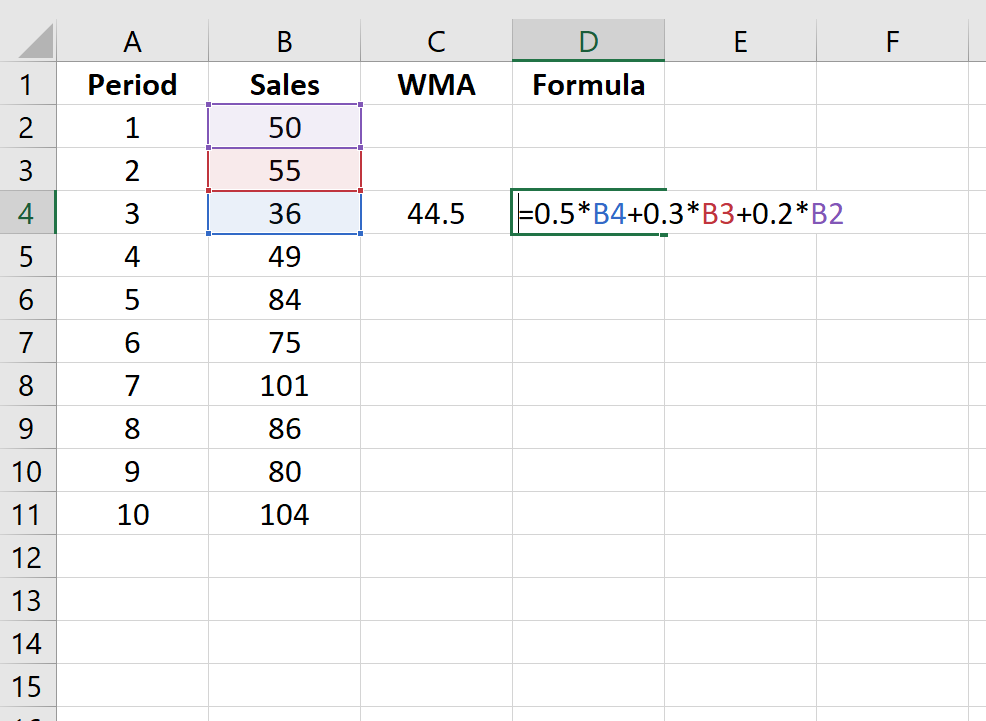Select the blue-bordered cell containing 36

(x=284, y=213)
